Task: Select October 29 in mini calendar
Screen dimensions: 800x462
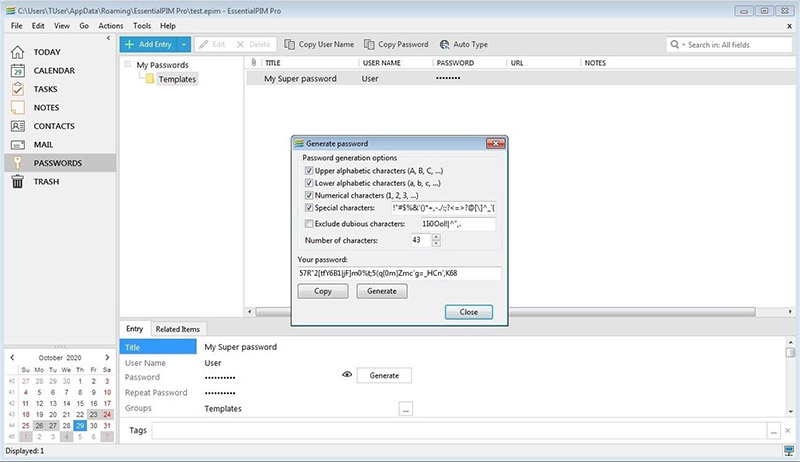Action: [x=80, y=425]
